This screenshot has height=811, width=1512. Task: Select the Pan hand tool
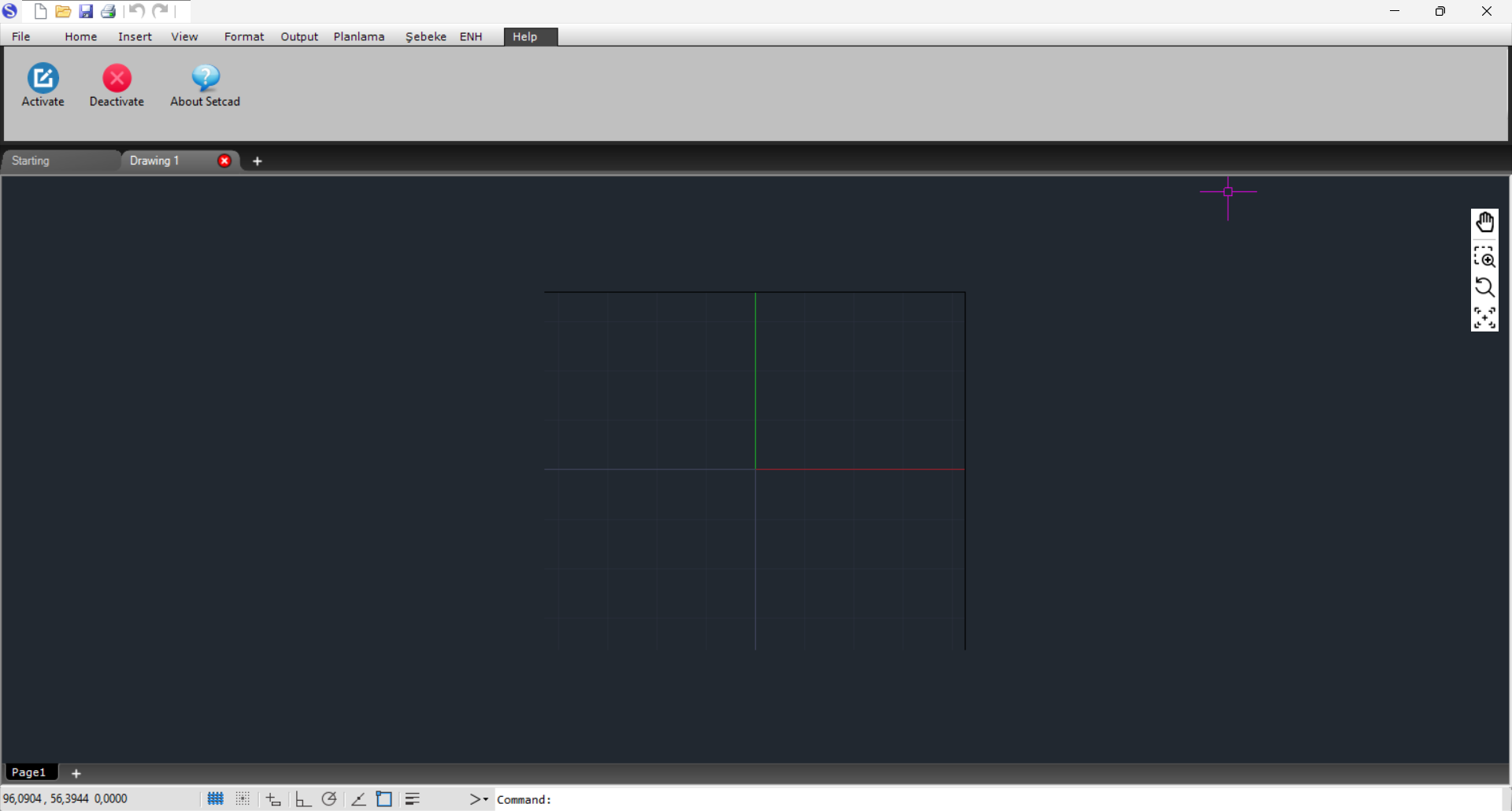1484,223
